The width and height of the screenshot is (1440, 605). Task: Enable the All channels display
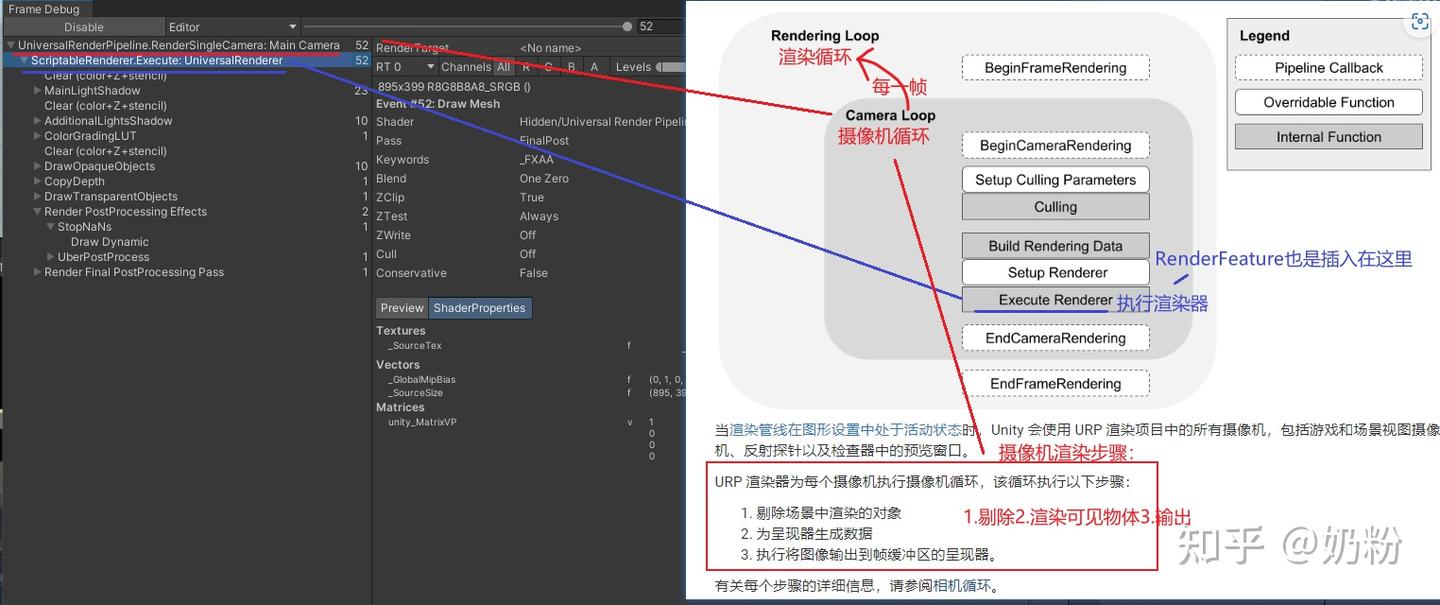(503, 67)
